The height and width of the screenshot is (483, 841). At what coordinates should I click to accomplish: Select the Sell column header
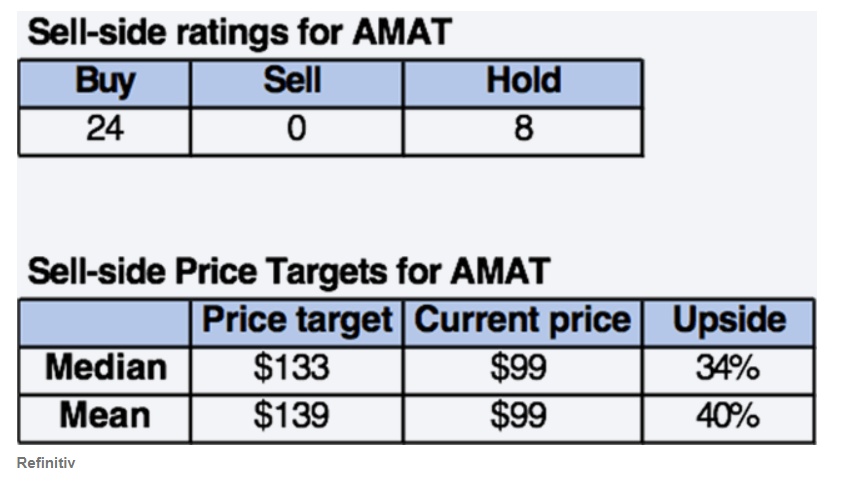296,83
